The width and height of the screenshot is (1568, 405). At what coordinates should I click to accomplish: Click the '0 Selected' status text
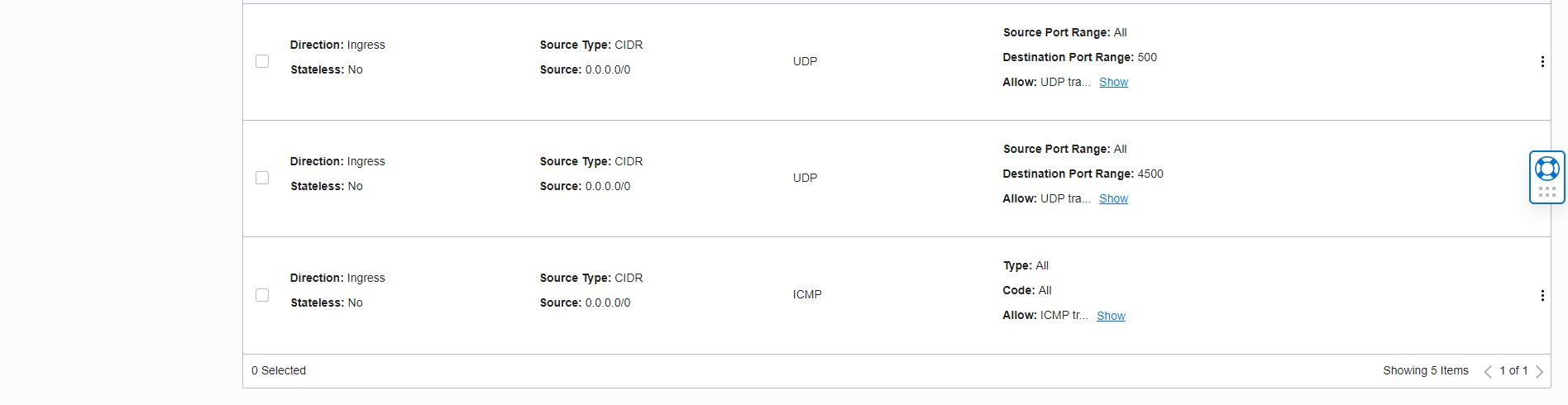click(x=279, y=371)
